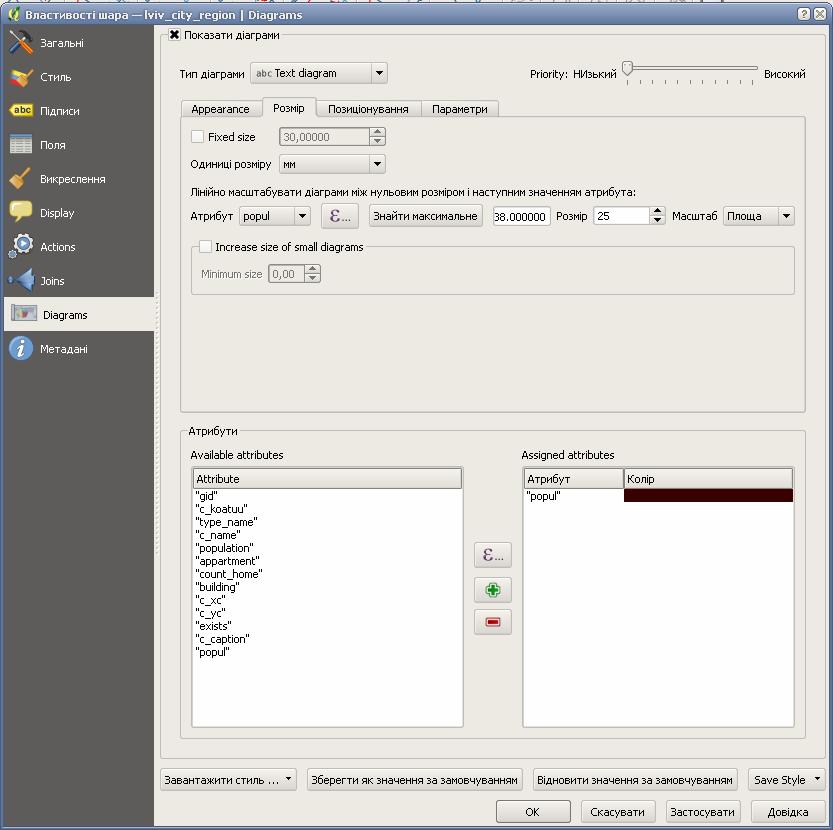Click the green plus add attribute button

click(x=492, y=590)
